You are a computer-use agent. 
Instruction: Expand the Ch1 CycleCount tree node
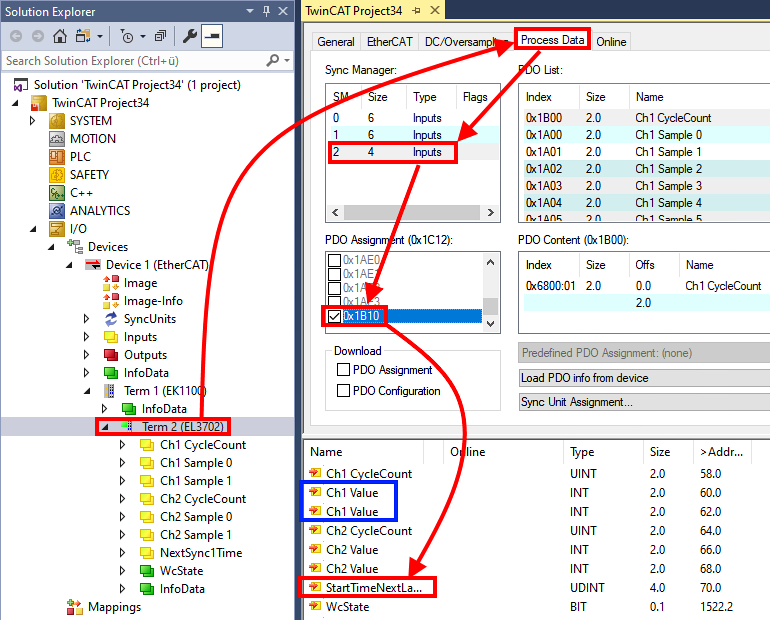coord(123,445)
